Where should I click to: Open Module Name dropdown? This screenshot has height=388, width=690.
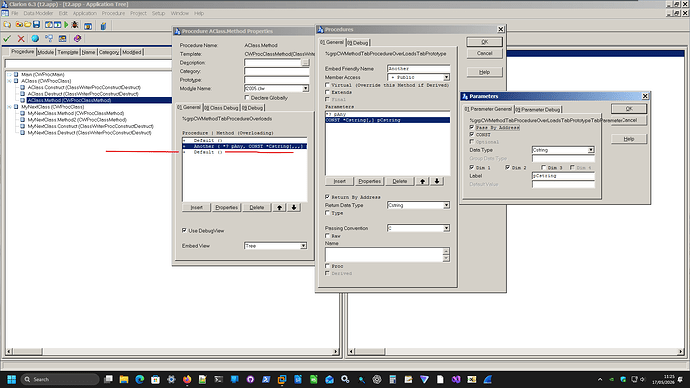305,88
